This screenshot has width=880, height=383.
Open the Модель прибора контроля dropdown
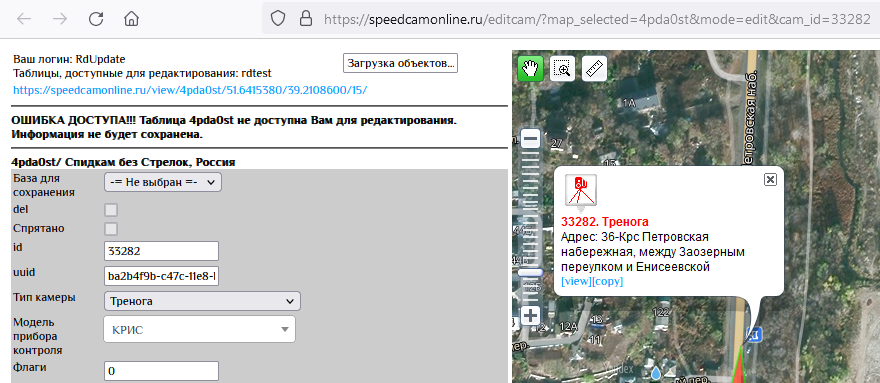point(199,329)
